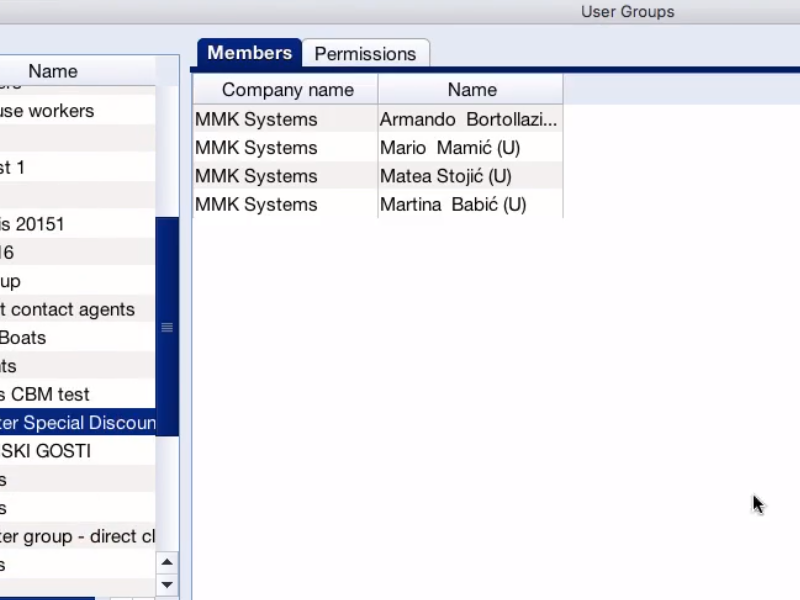Select member Martina Babić (U)
This screenshot has width=800, height=600.
tap(452, 204)
